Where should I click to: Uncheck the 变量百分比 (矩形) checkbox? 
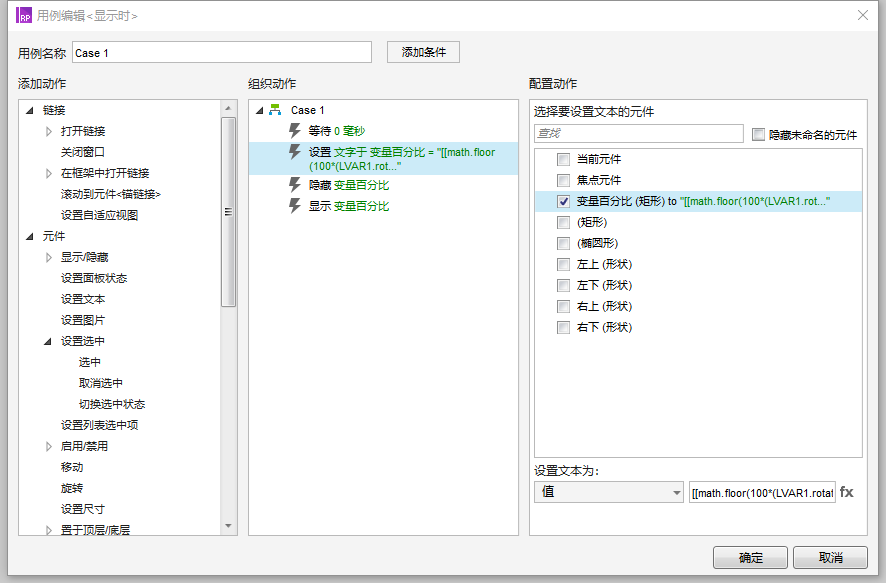tap(563, 201)
